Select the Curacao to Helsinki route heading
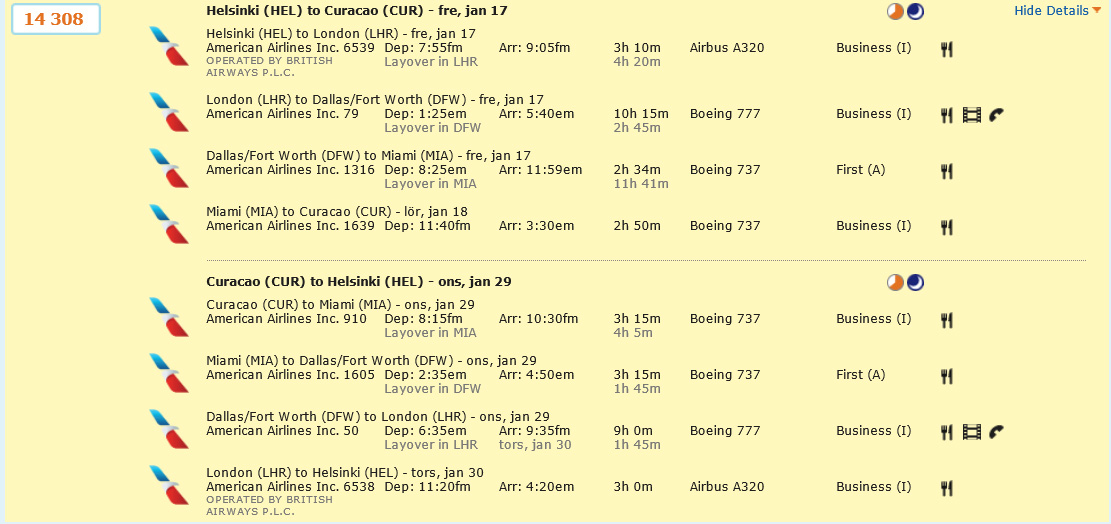 coord(359,281)
